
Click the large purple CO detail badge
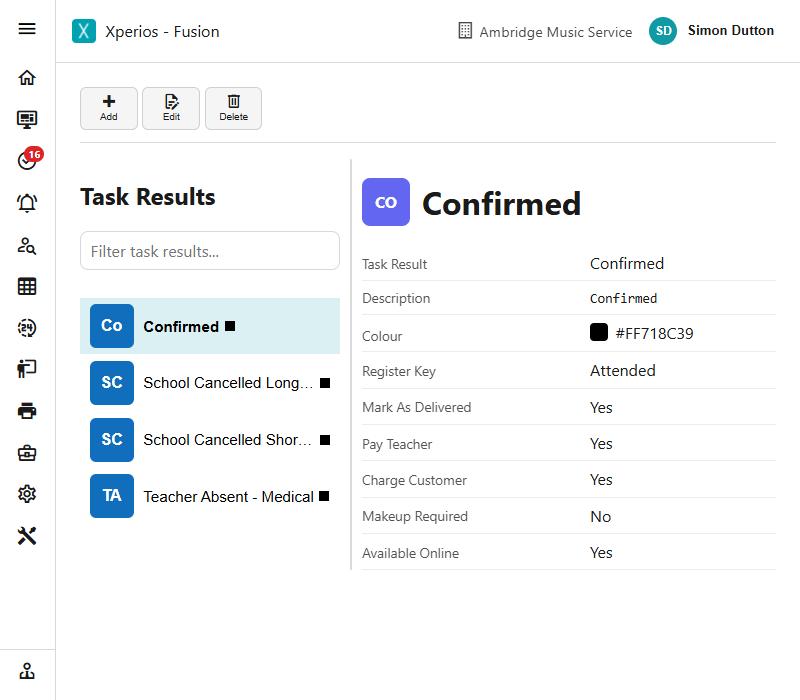point(386,202)
